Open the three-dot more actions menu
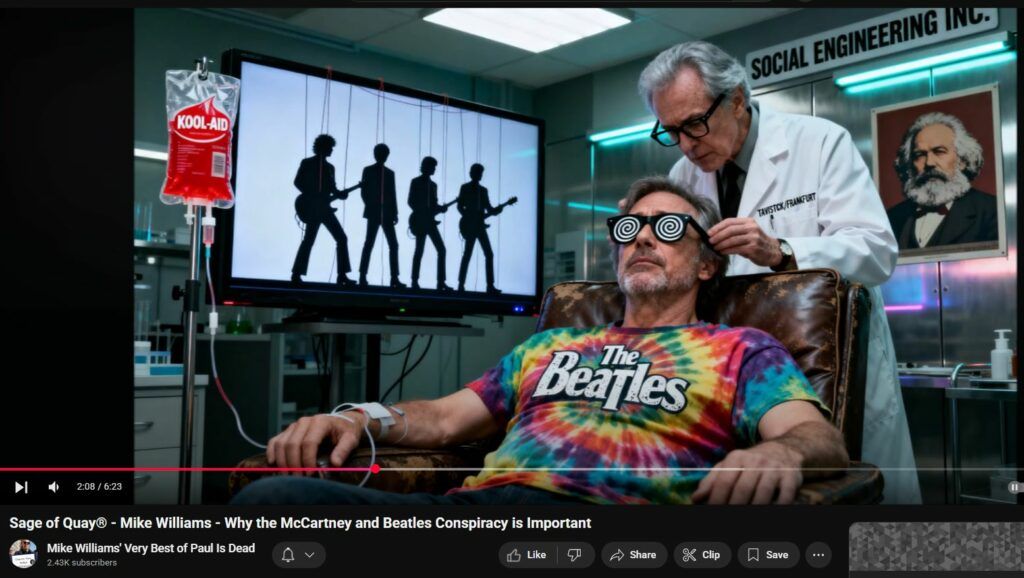1024x578 pixels. [818, 555]
